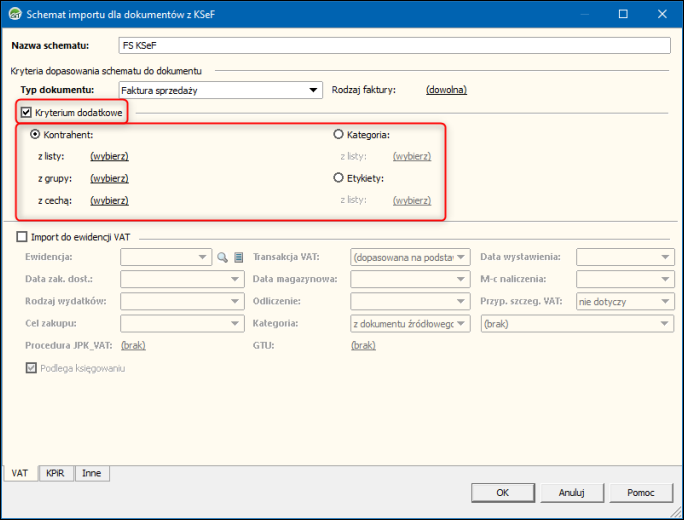Image resolution: width=684 pixels, height=520 pixels.
Task: Open the Cel zakupu dropdown
Action: [x=182, y=324]
